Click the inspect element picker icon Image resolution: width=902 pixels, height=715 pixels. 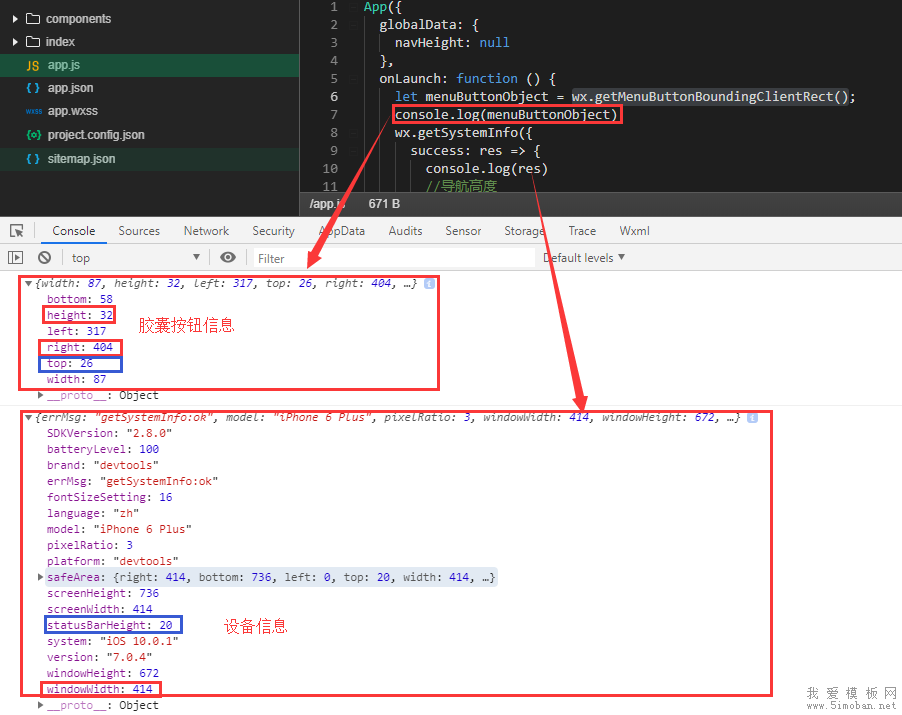pos(17,231)
